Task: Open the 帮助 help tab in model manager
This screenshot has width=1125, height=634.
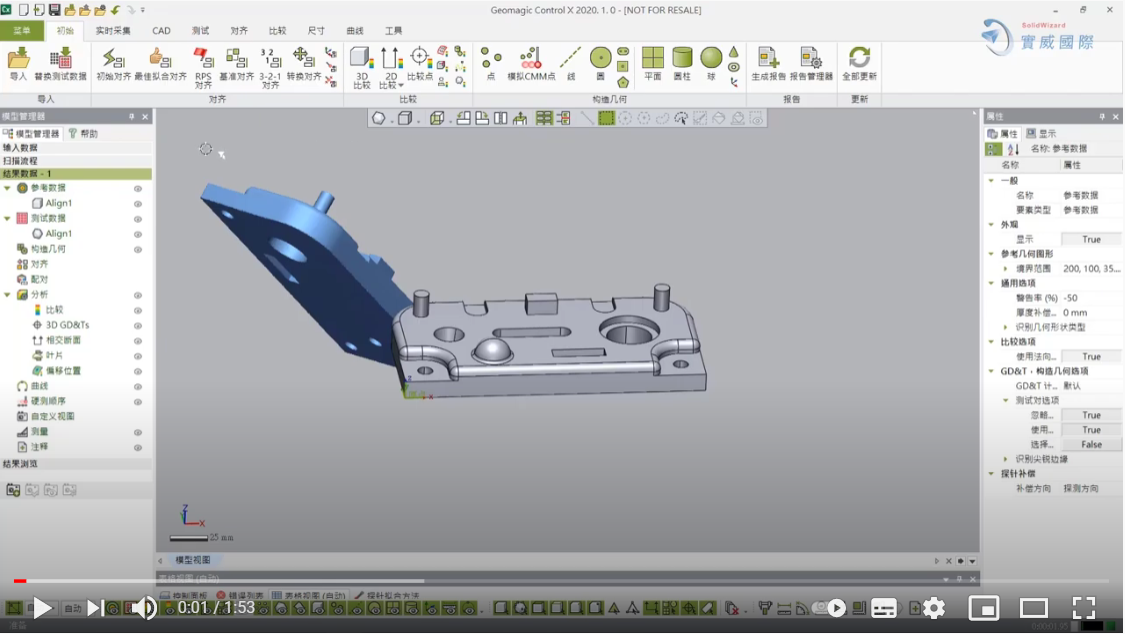Action: point(83,133)
